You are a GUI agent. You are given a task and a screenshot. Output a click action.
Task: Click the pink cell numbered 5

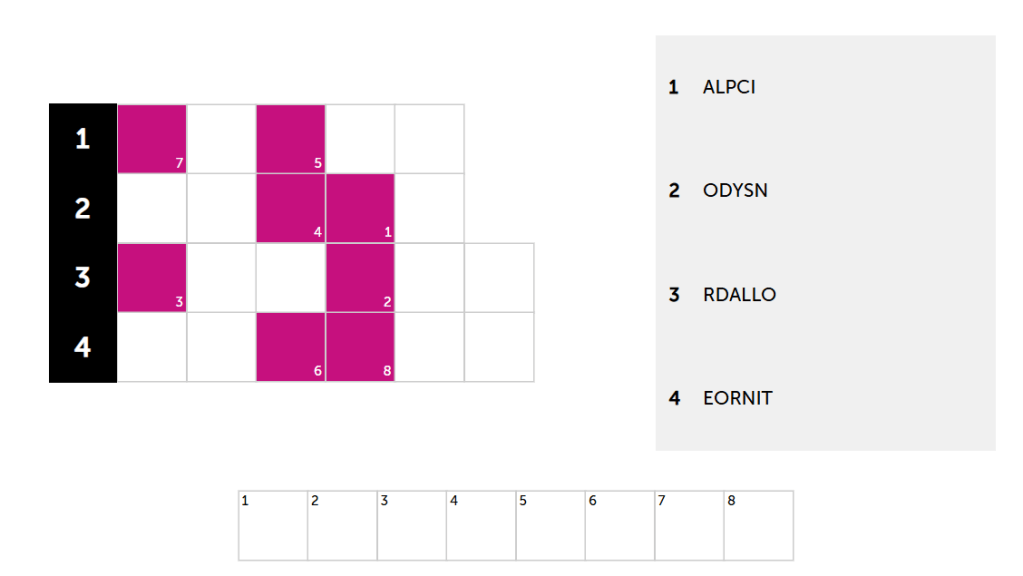pos(291,138)
